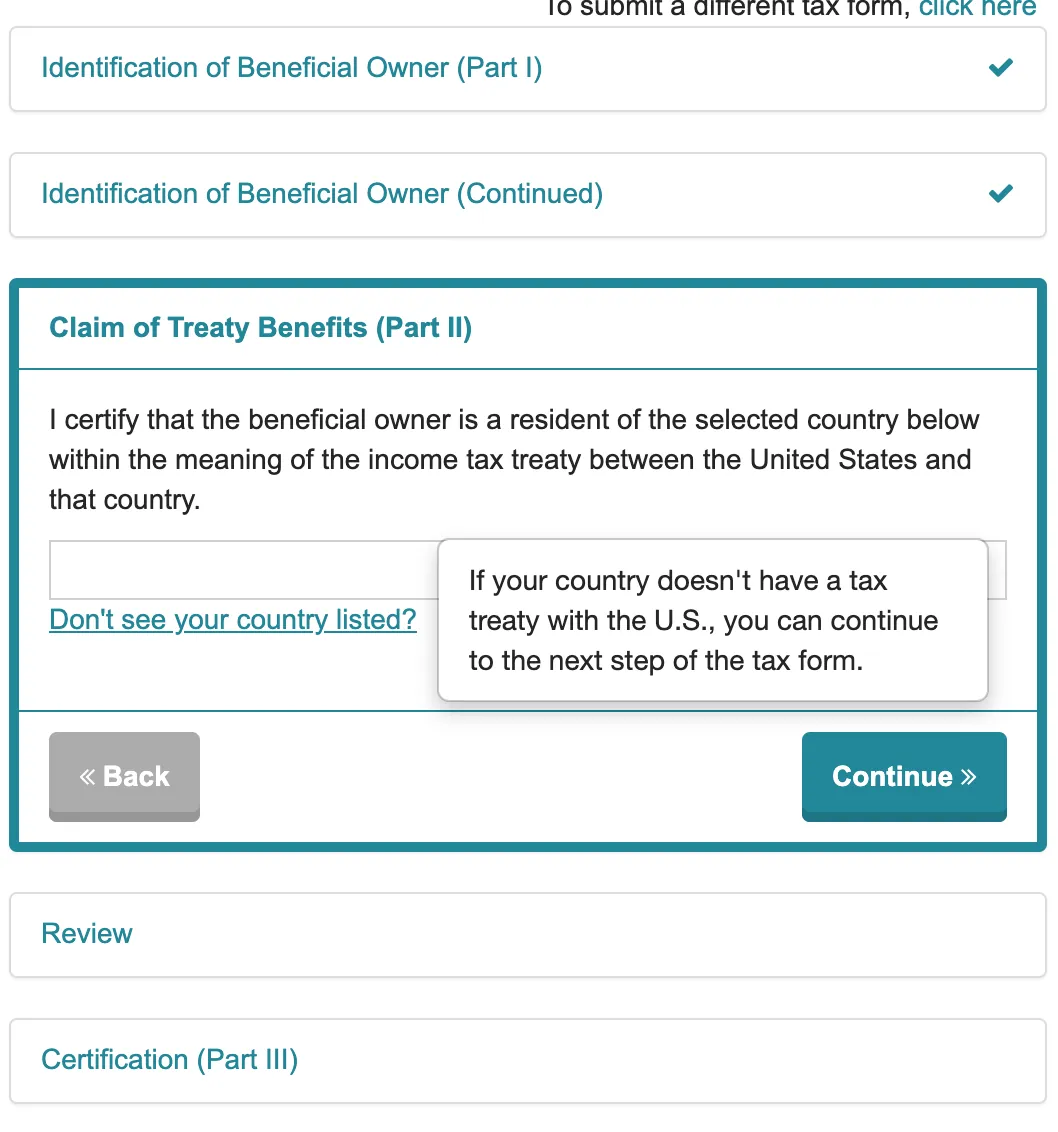Select the Claim of Treaty Benefits header
This screenshot has width=1058, height=1132.
point(260,328)
